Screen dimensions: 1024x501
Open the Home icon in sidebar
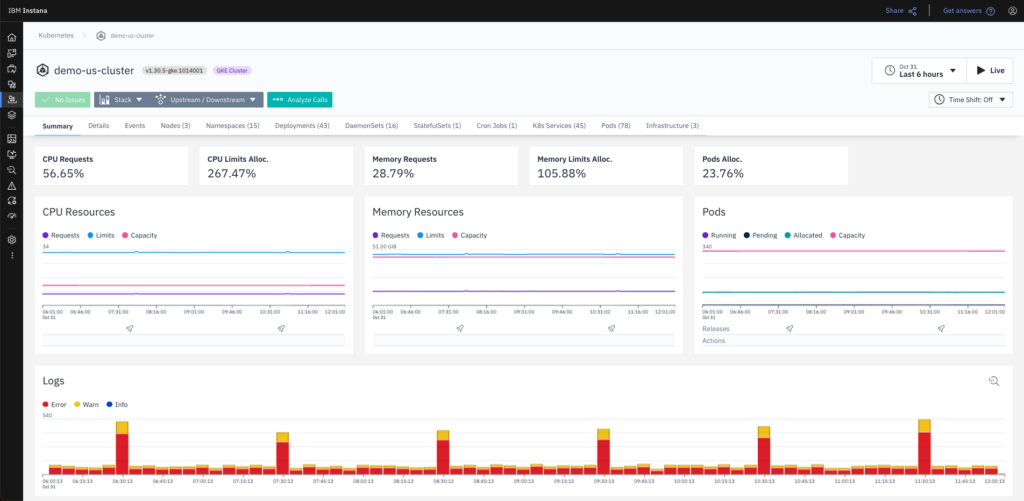click(11, 37)
